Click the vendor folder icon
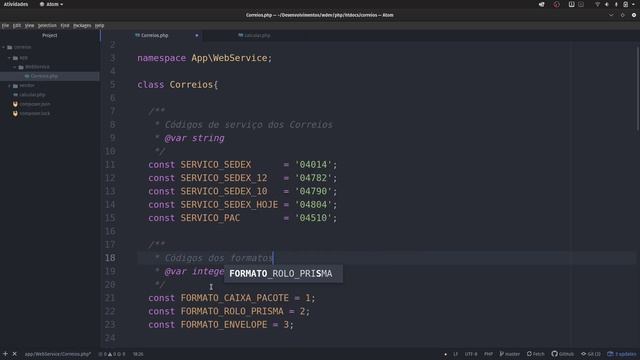Screen dimensions: 640x360 coord(15,86)
